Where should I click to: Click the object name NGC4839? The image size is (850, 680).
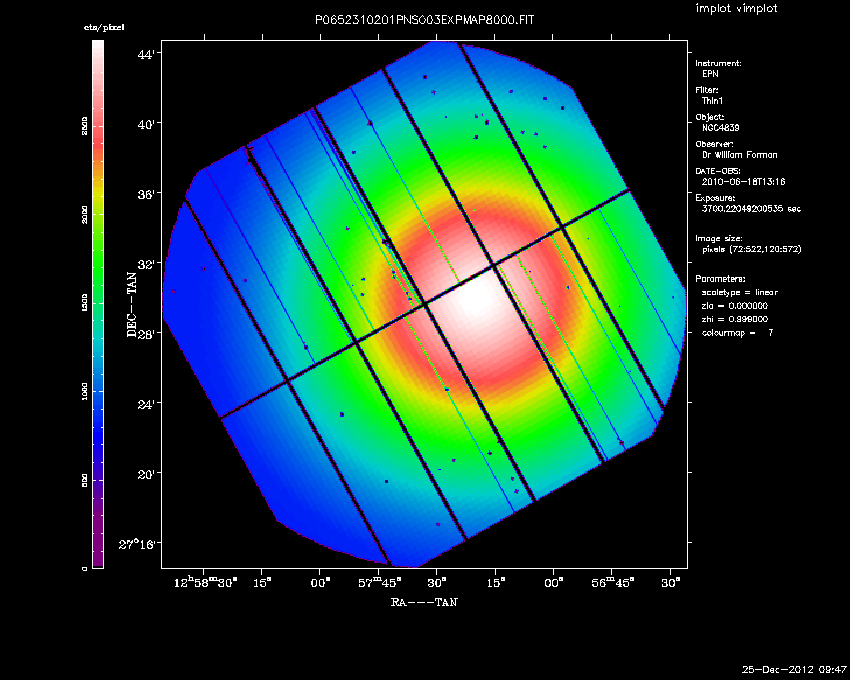[720, 127]
